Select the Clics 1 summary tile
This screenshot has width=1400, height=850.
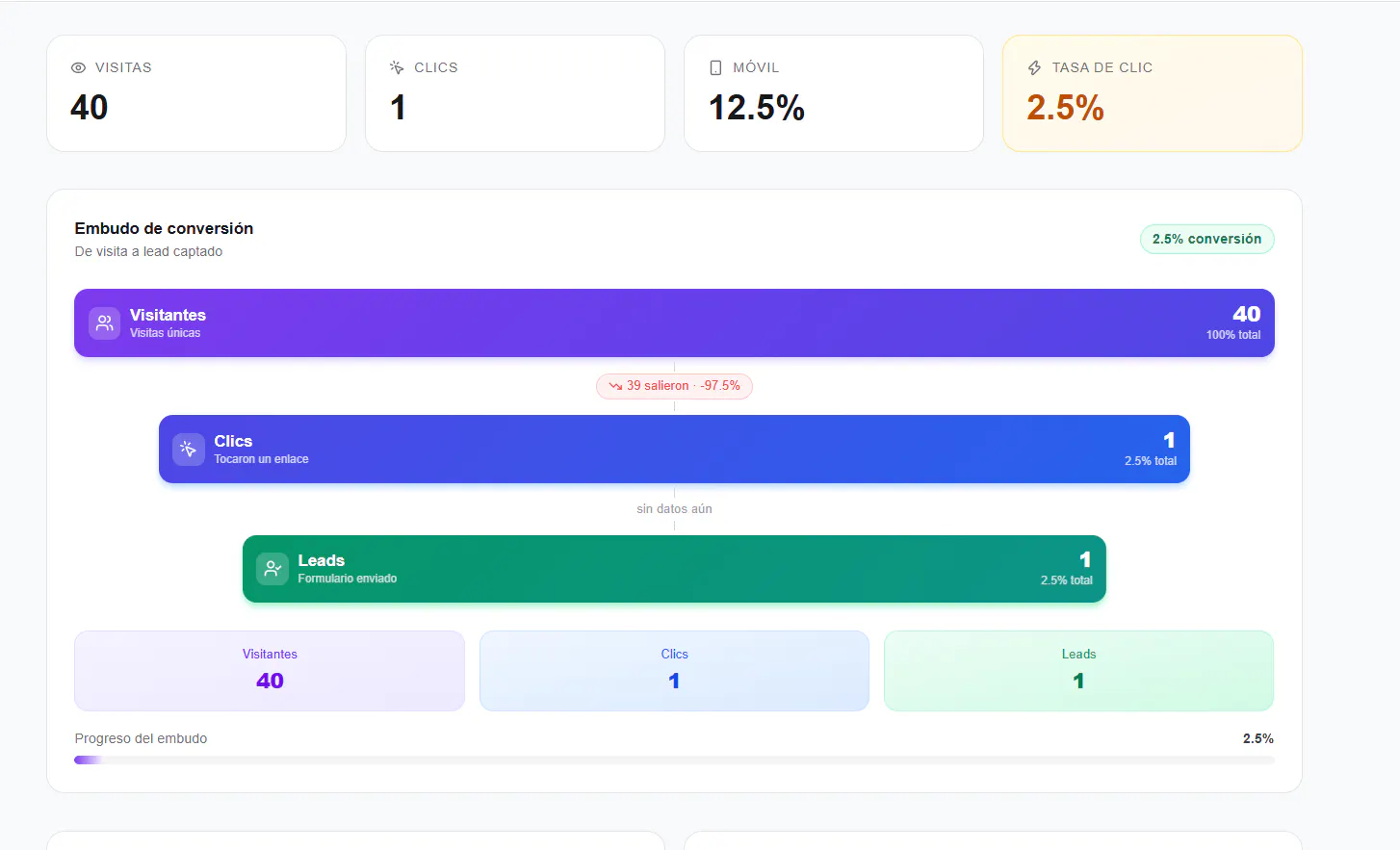point(674,671)
